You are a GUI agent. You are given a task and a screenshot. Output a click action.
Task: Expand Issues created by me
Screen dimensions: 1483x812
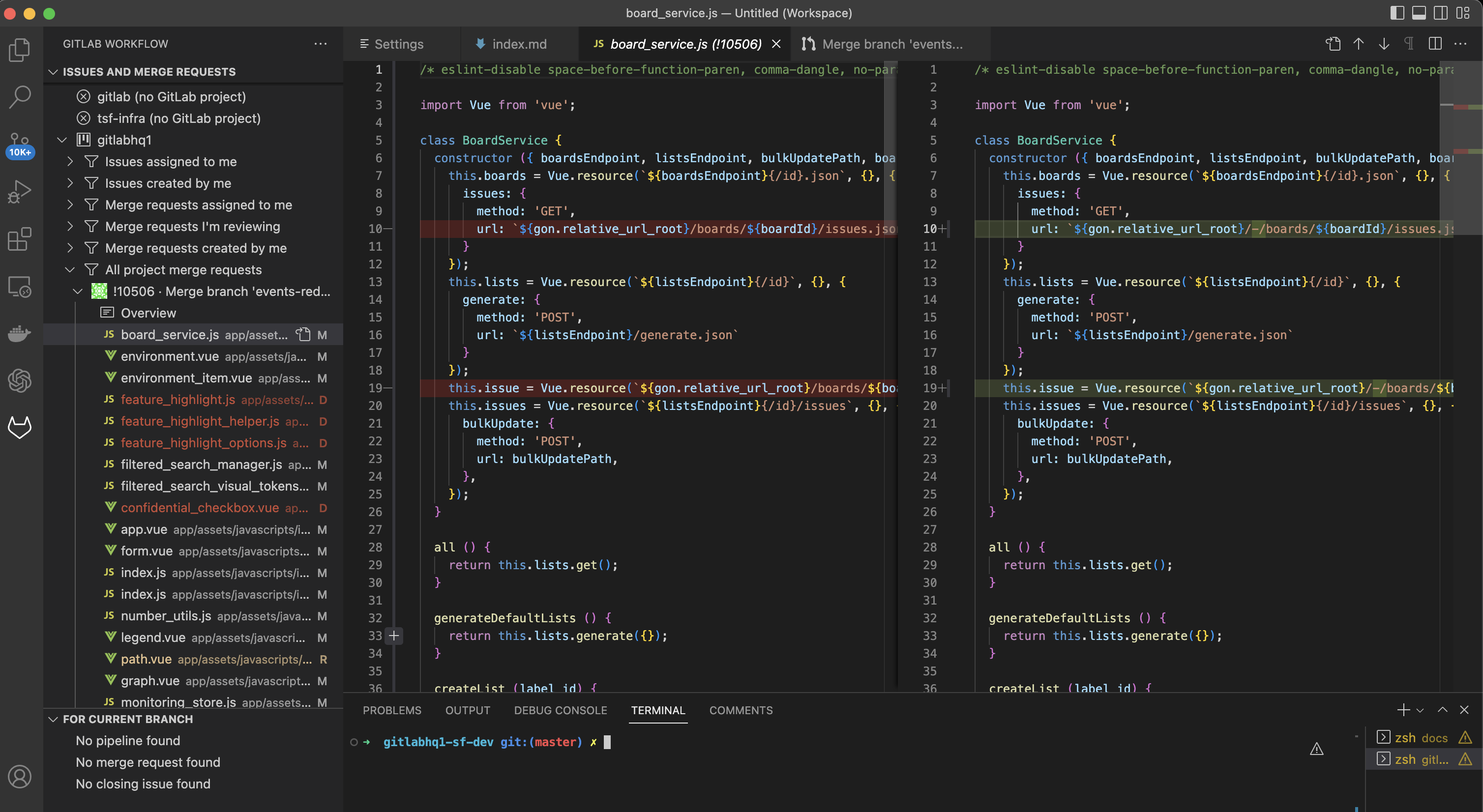[x=70, y=183]
